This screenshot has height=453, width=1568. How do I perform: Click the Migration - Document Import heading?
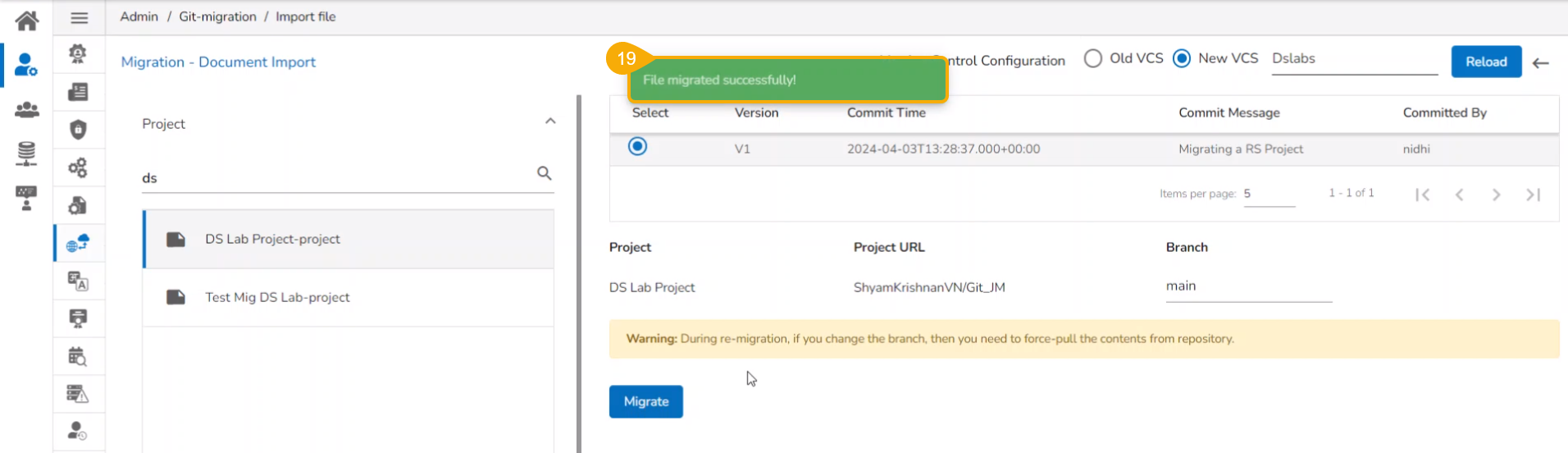(218, 62)
